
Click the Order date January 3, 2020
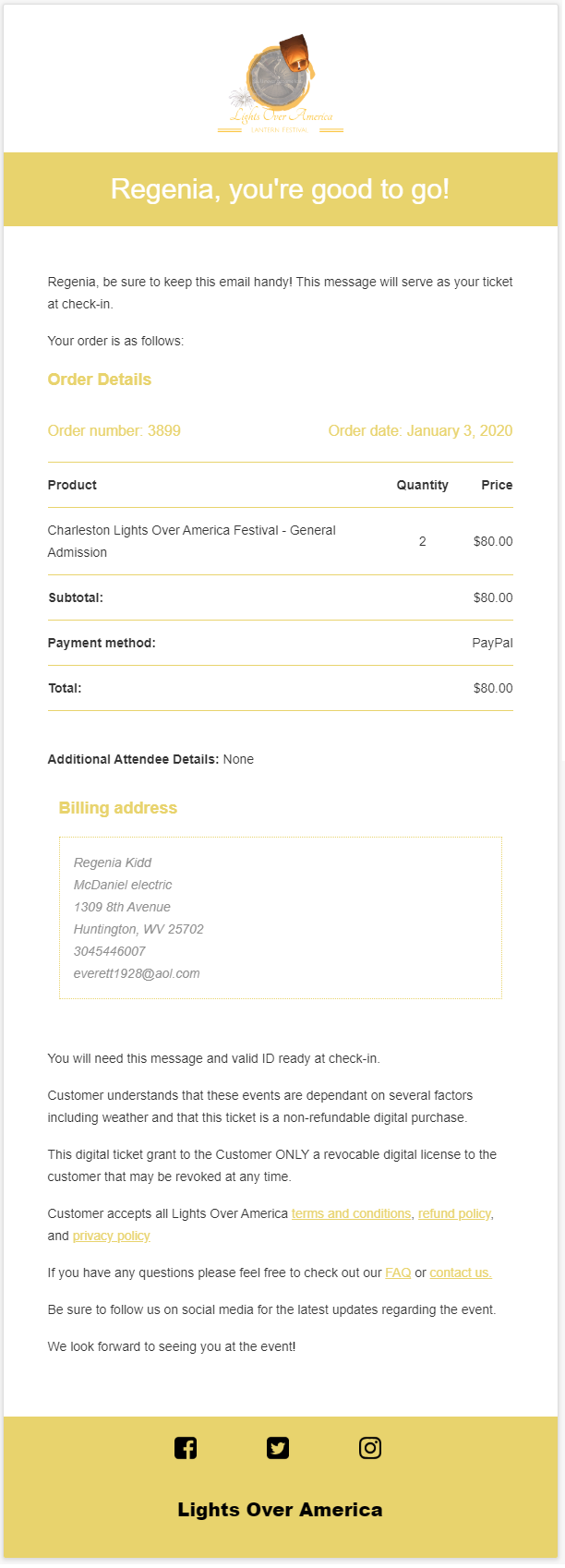tap(420, 430)
